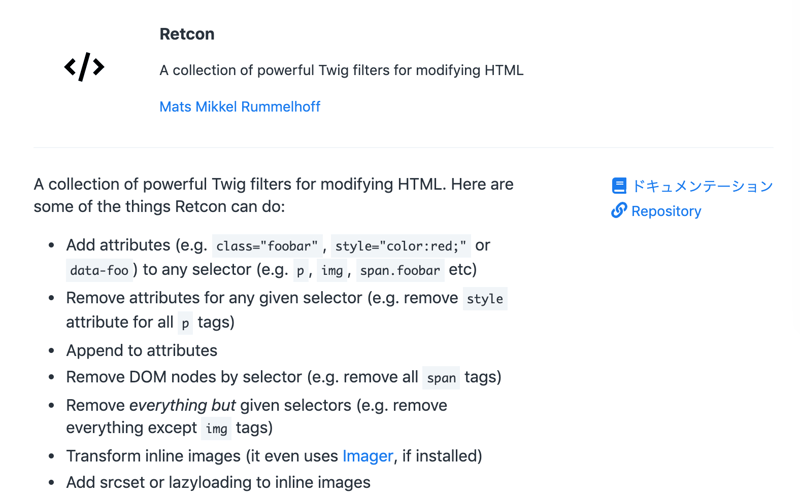The image size is (800, 498).
Task: Open the Repository link
Action: (666, 211)
